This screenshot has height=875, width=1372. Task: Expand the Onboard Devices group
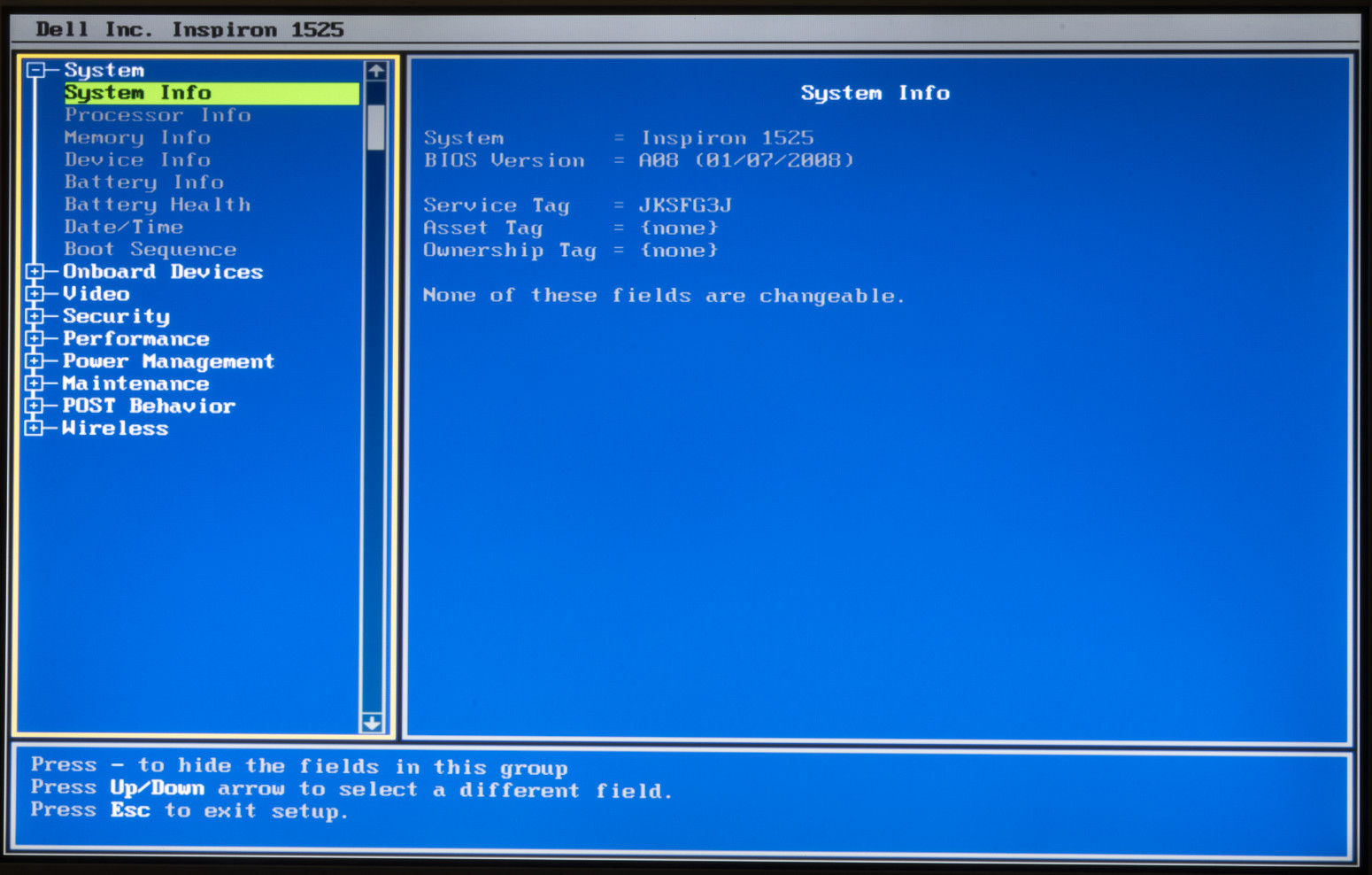click(x=35, y=271)
